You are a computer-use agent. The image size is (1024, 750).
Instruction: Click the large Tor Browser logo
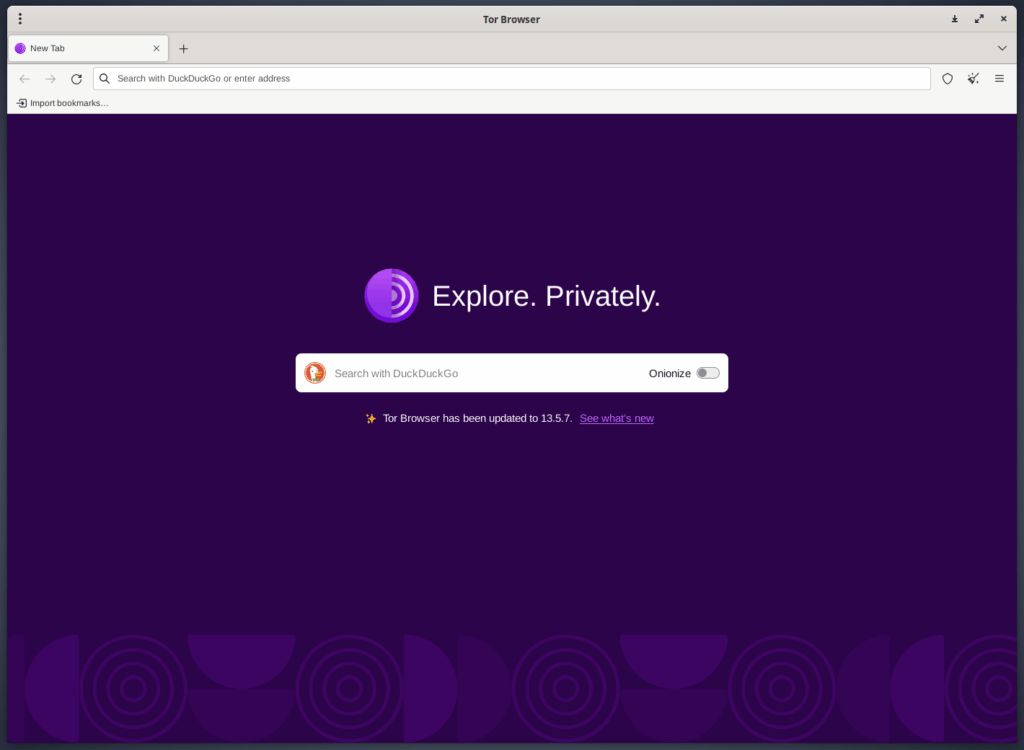pos(391,295)
